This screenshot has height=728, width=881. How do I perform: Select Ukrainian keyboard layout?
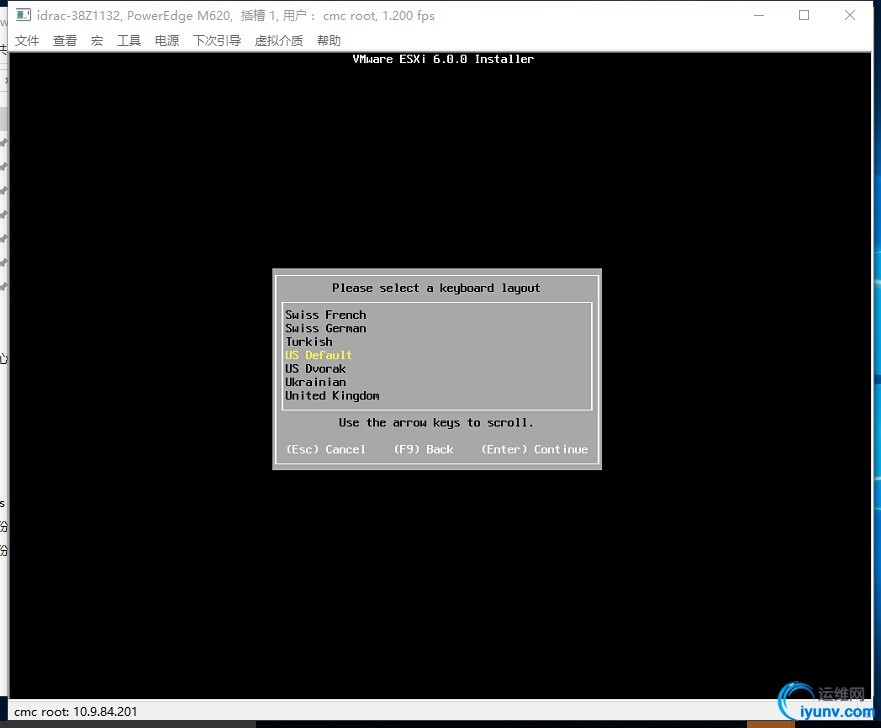[437, 383]
